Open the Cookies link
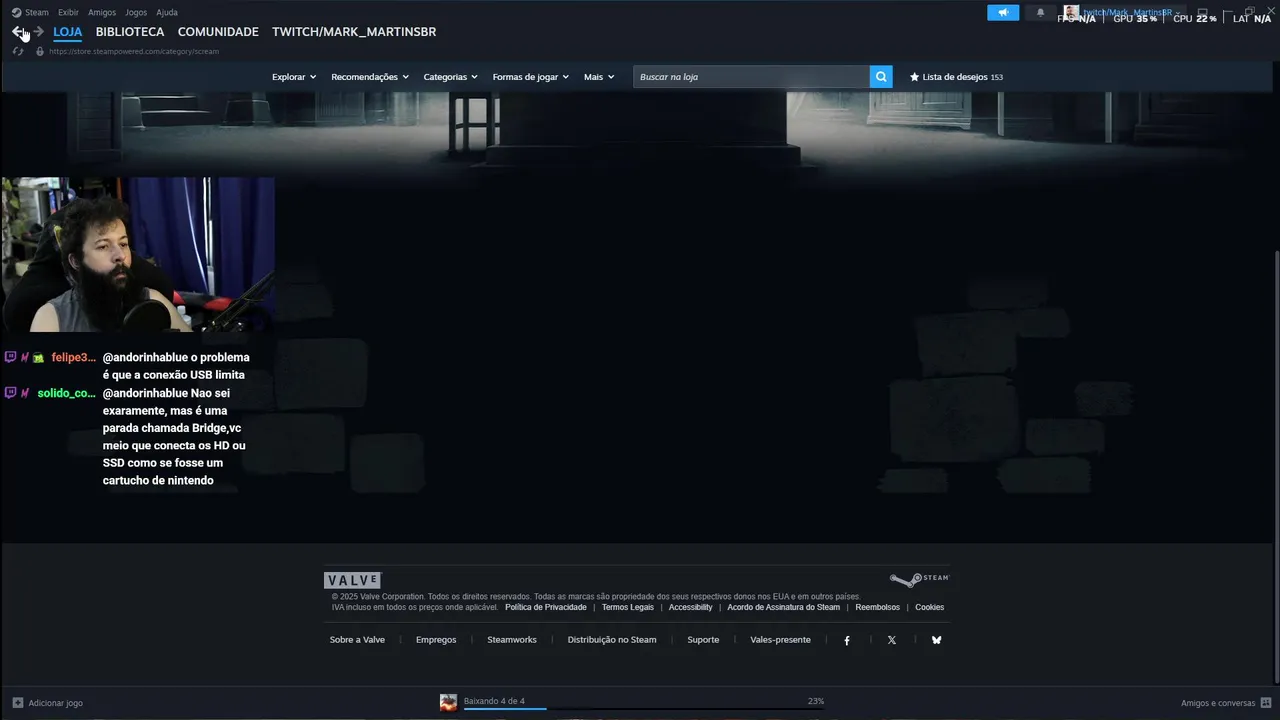Viewport: 1280px width, 720px height. 930,607
